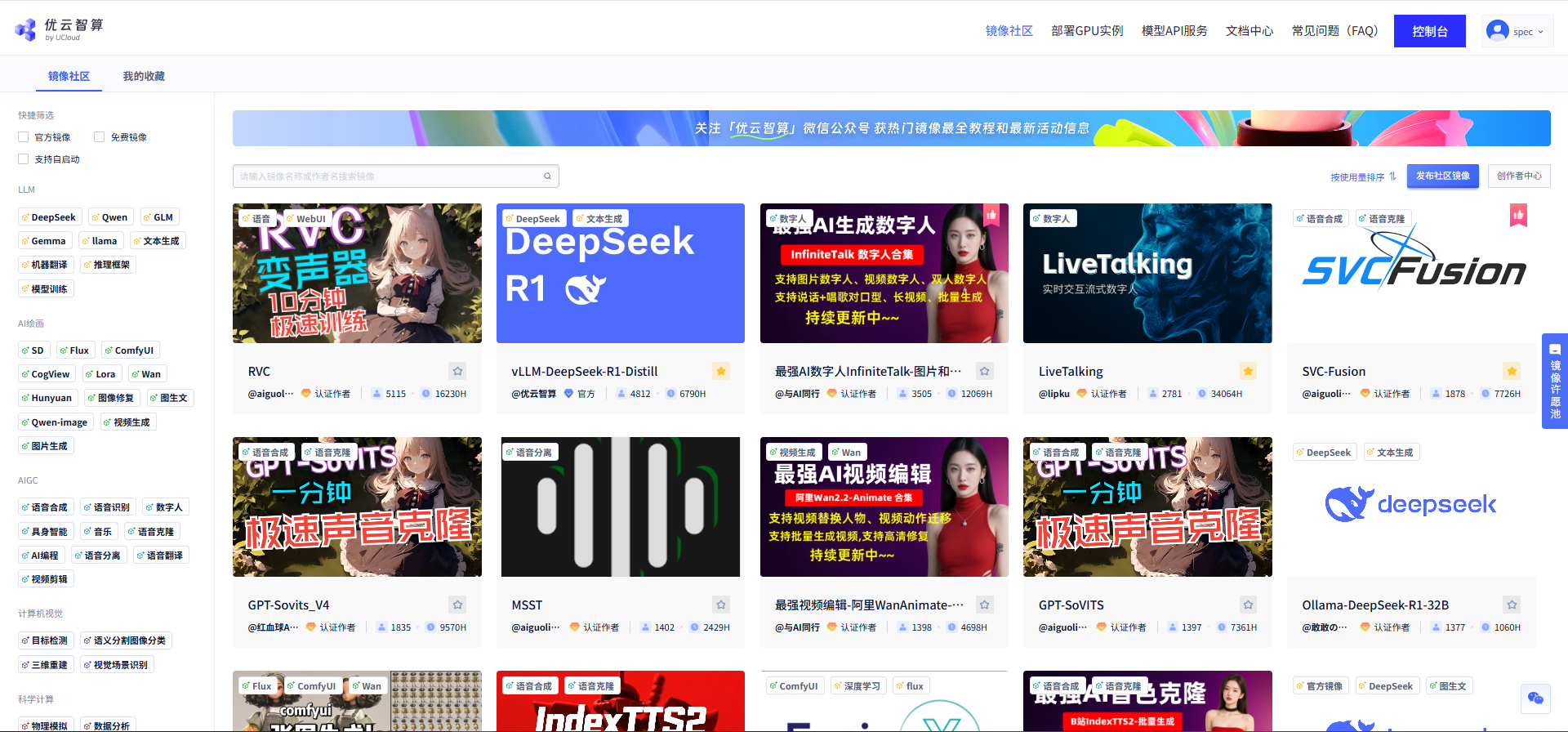The height and width of the screenshot is (732, 1568).
Task: Open the spec user dropdown
Action: (x=1517, y=32)
